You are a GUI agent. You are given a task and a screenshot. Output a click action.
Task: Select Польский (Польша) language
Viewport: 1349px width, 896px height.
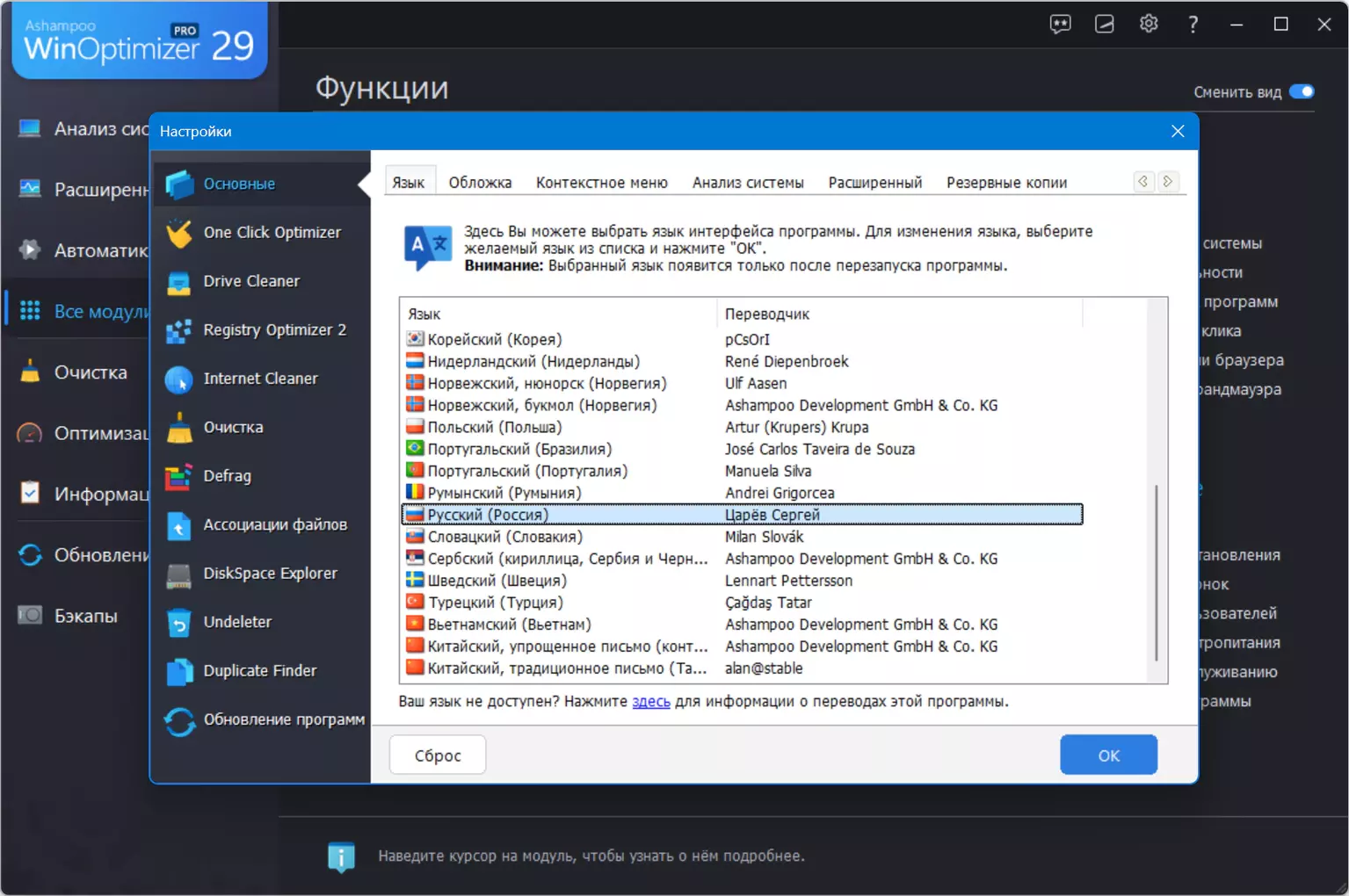(x=742, y=428)
